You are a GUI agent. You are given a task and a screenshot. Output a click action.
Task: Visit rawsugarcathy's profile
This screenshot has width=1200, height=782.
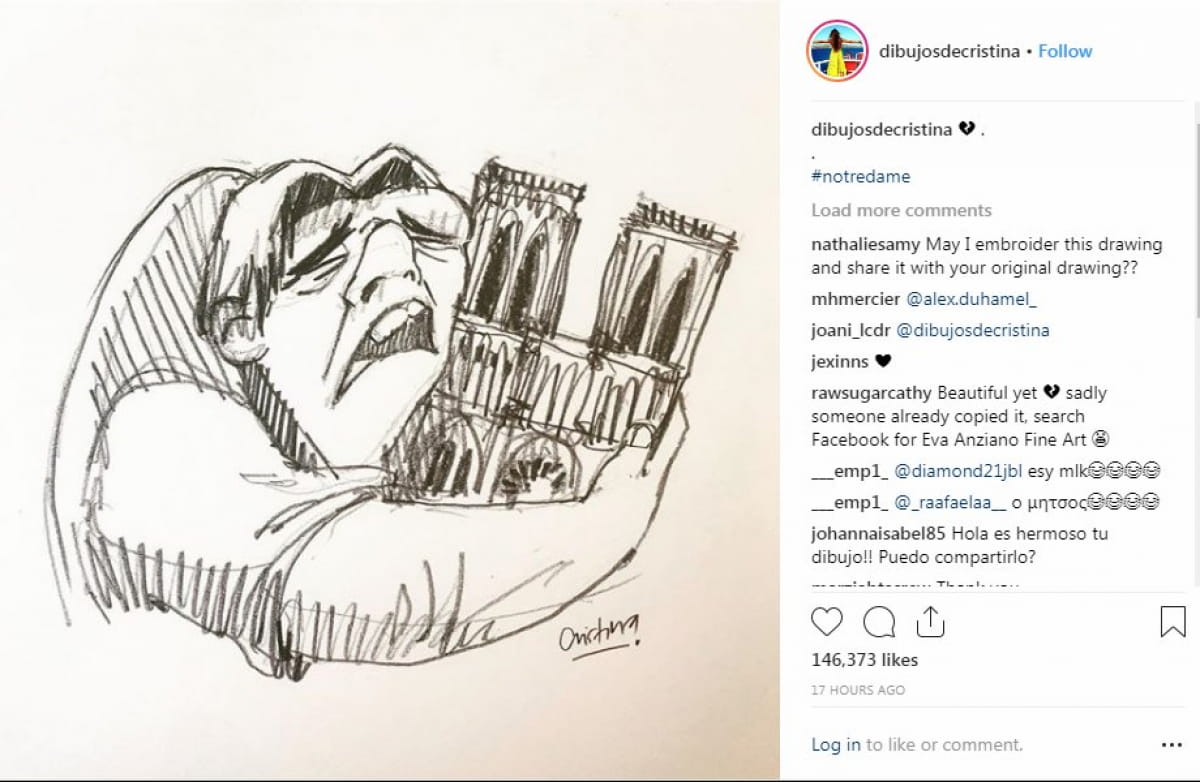[872, 393]
